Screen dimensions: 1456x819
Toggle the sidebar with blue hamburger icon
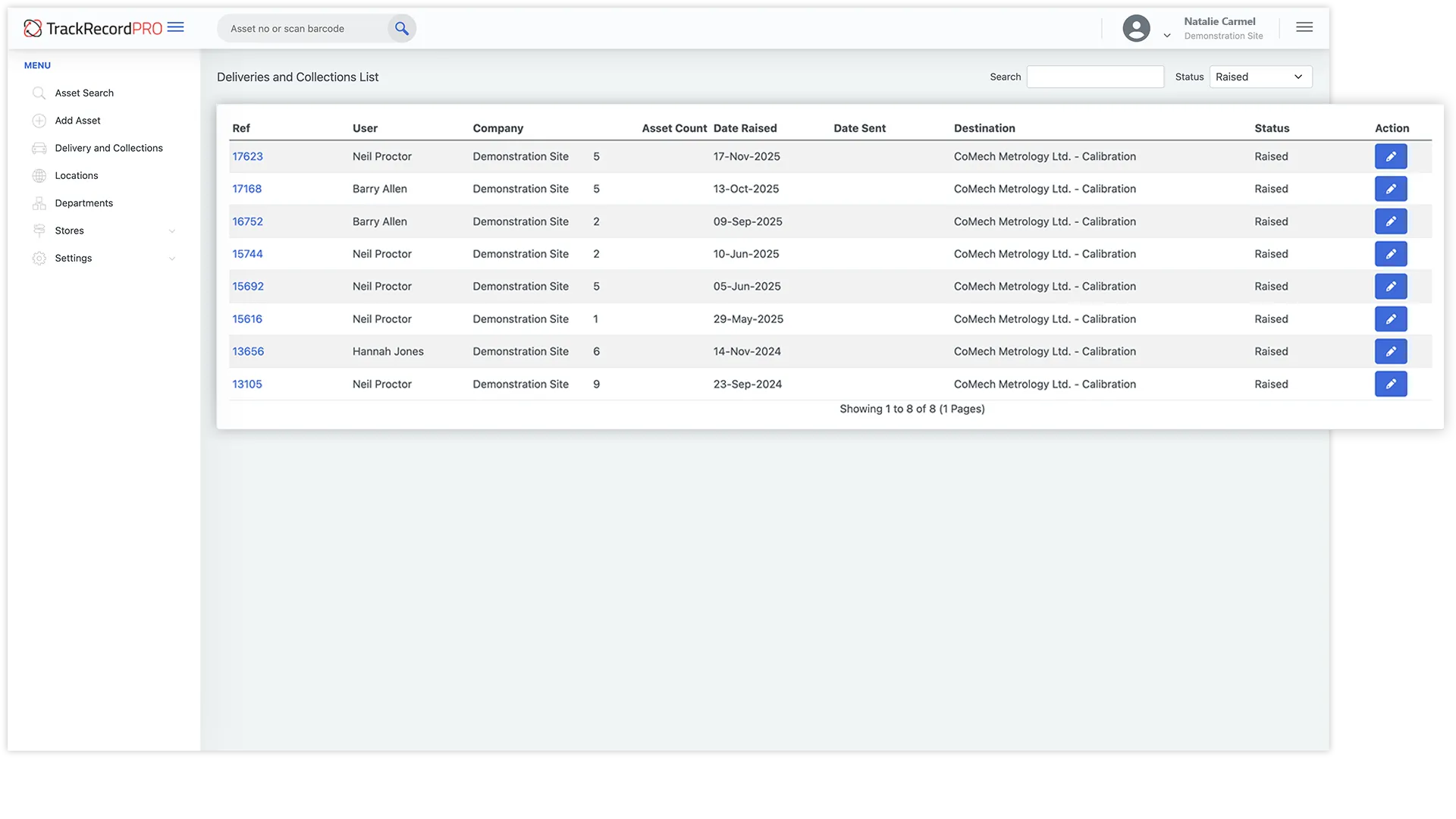(x=175, y=27)
